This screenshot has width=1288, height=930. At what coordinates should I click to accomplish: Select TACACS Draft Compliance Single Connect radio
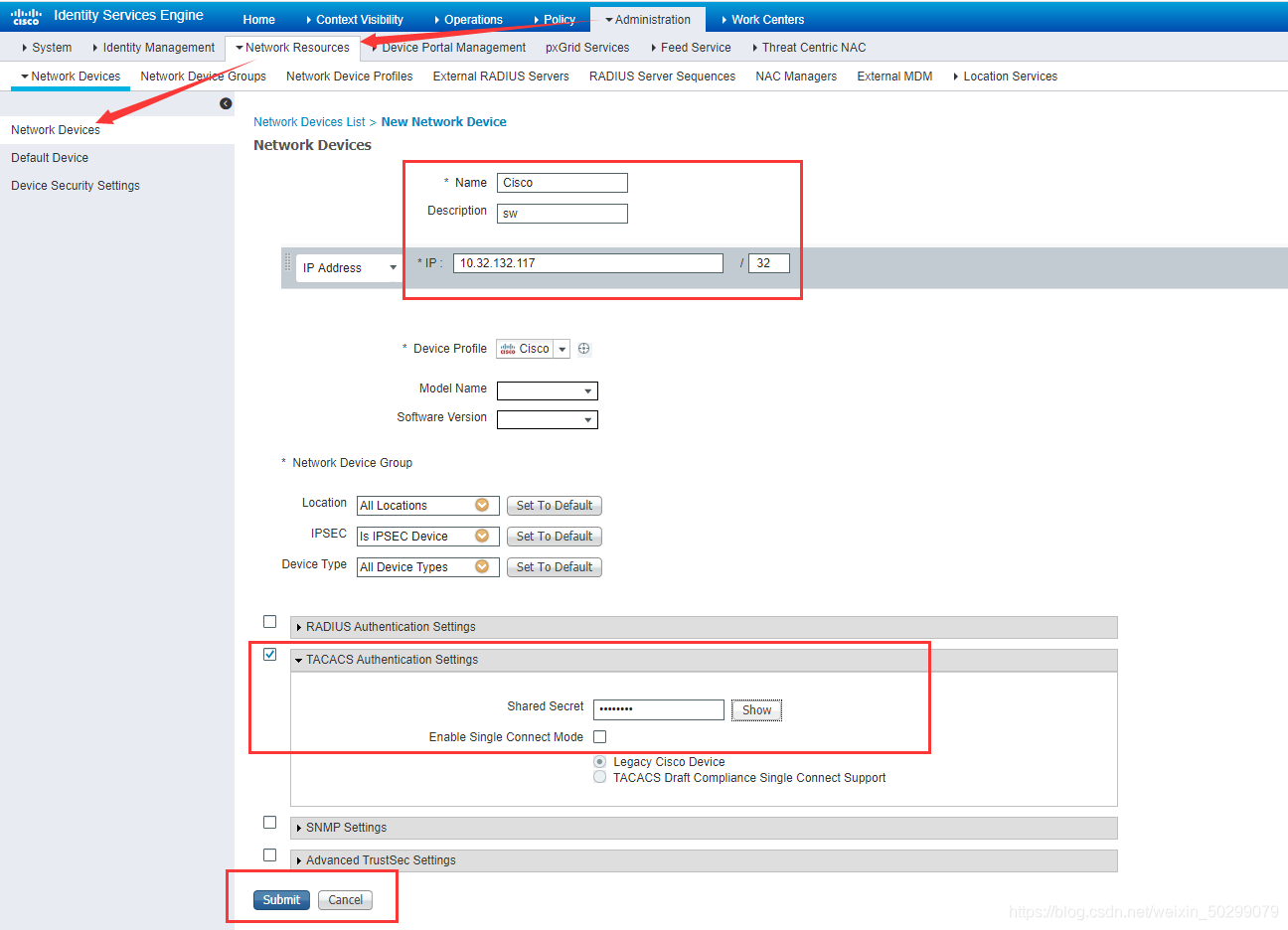pyautogui.click(x=599, y=778)
